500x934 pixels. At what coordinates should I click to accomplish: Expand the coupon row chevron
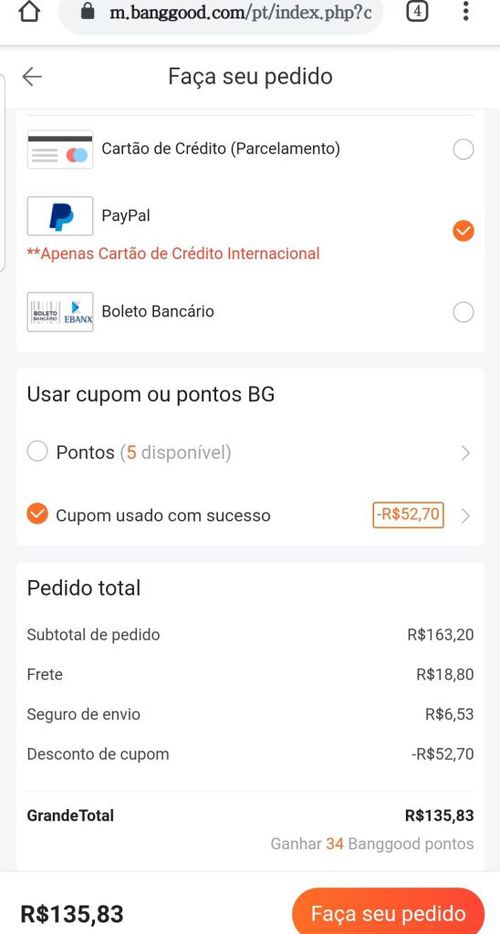click(466, 516)
